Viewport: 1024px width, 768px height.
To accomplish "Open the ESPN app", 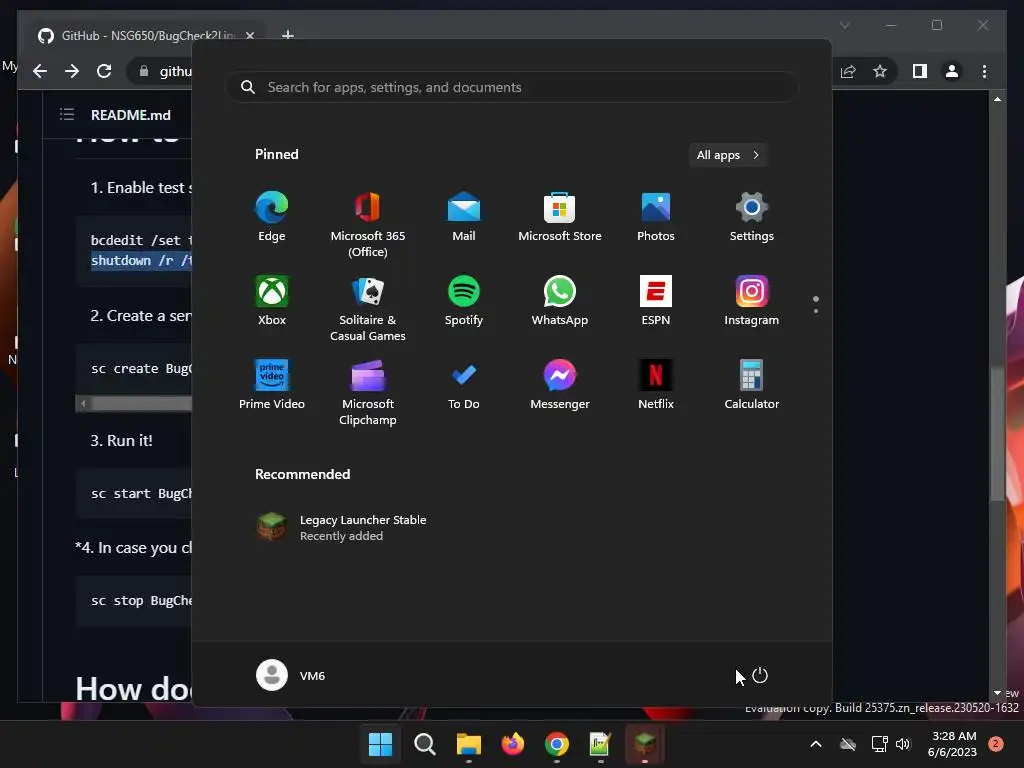I will point(656,301).
